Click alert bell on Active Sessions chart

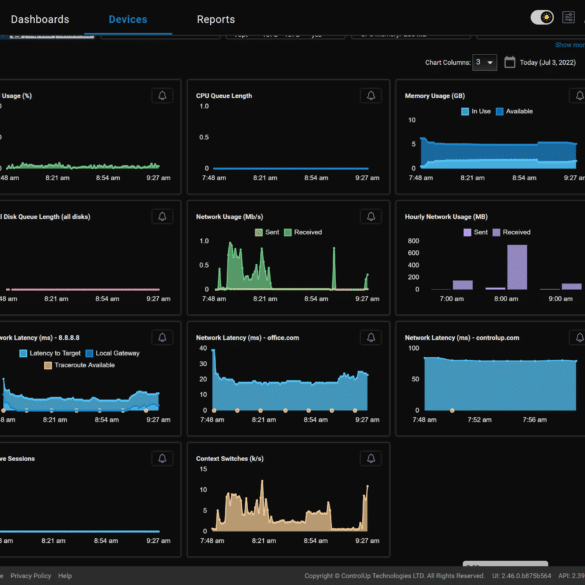[162, 458]
